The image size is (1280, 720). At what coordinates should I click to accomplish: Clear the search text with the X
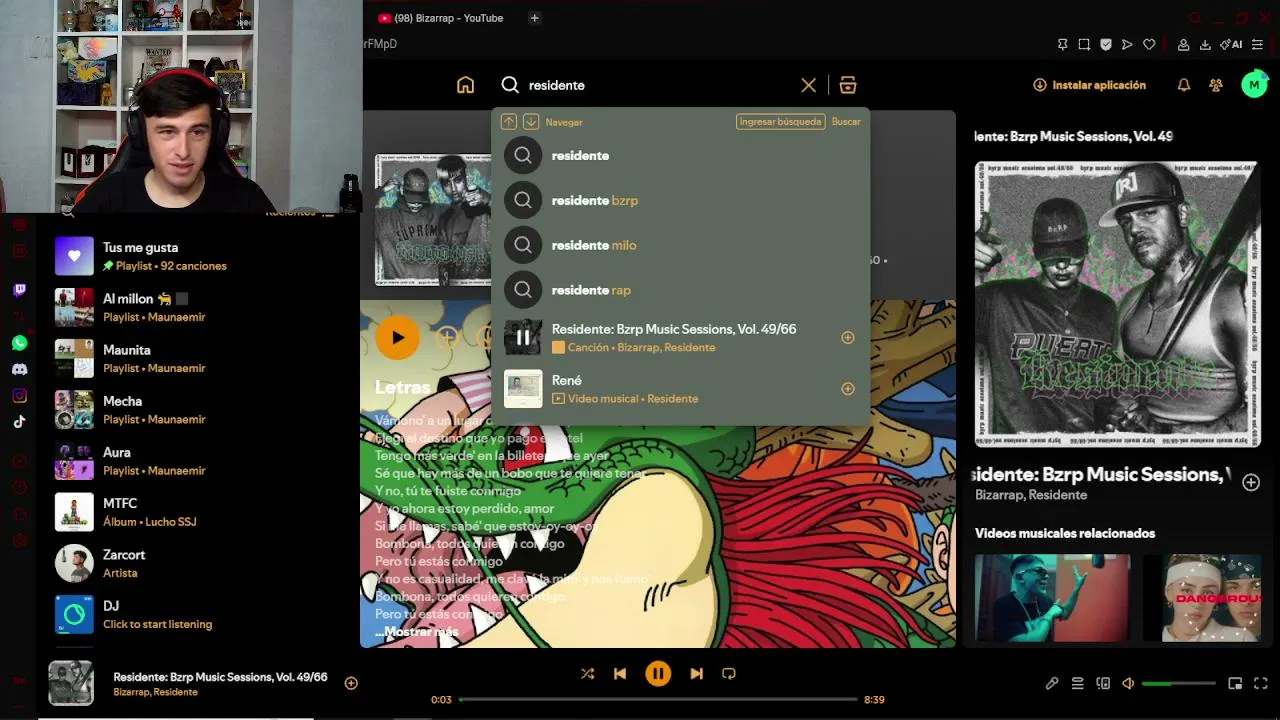(808, 85)
